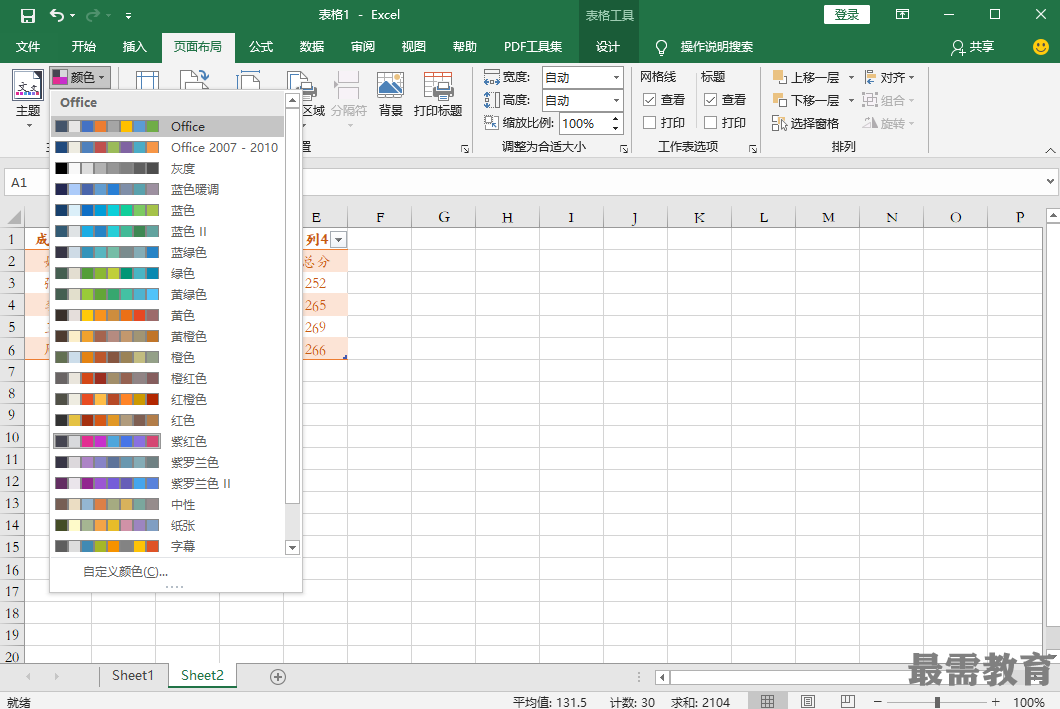
Task: Click the color list scrollbar thumb
Action: (292, 306)
